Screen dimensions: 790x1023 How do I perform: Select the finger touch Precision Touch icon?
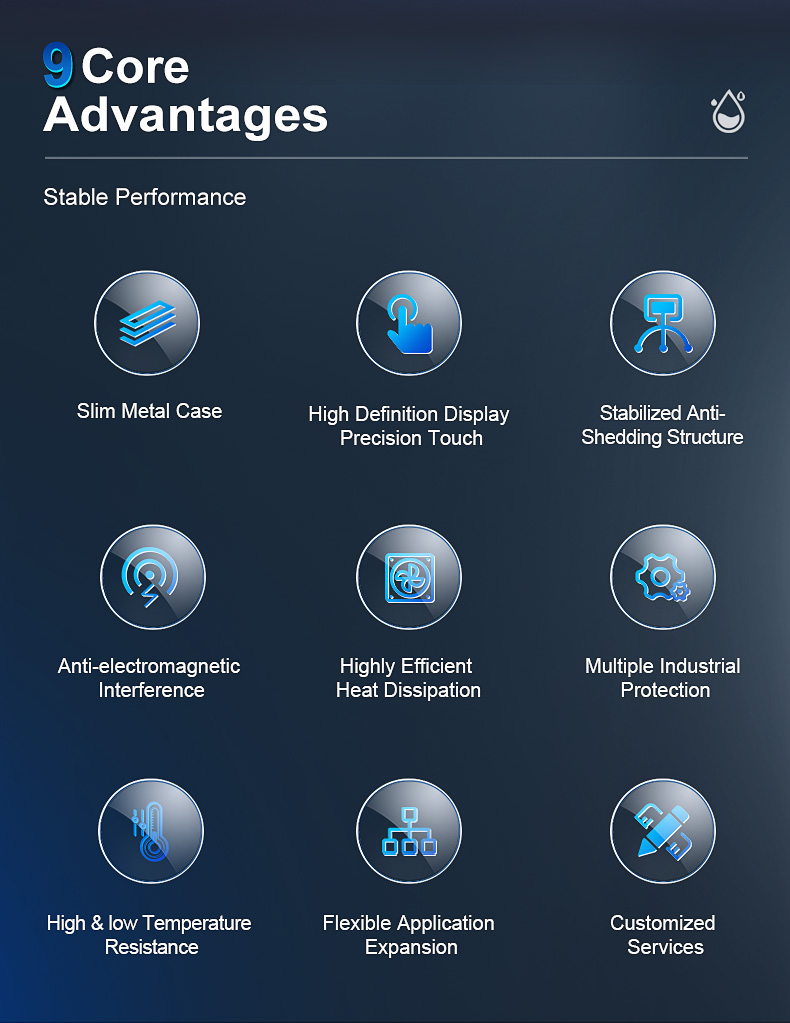pos(409,324)
